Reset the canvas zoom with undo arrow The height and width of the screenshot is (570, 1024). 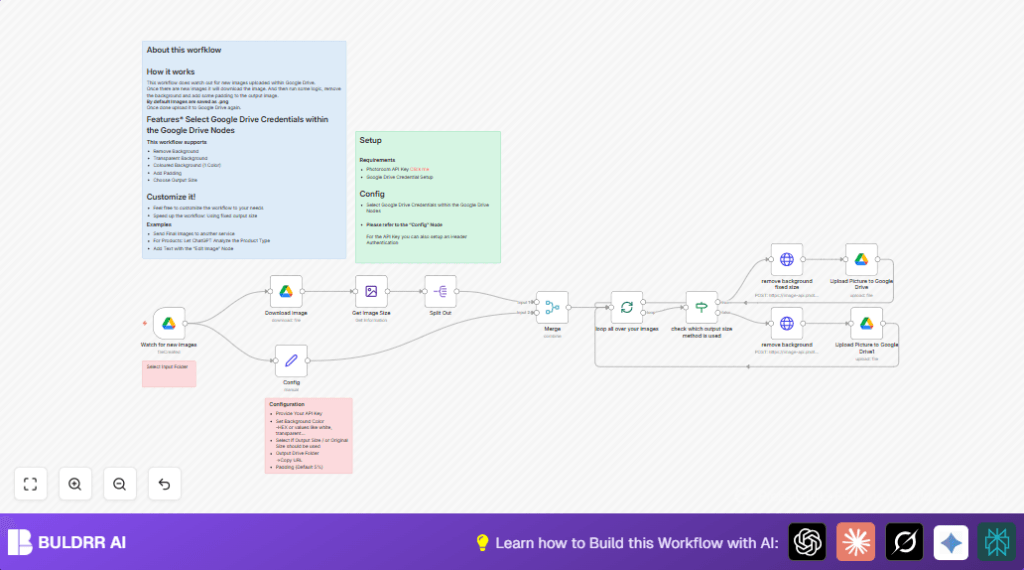click(164, 484)
